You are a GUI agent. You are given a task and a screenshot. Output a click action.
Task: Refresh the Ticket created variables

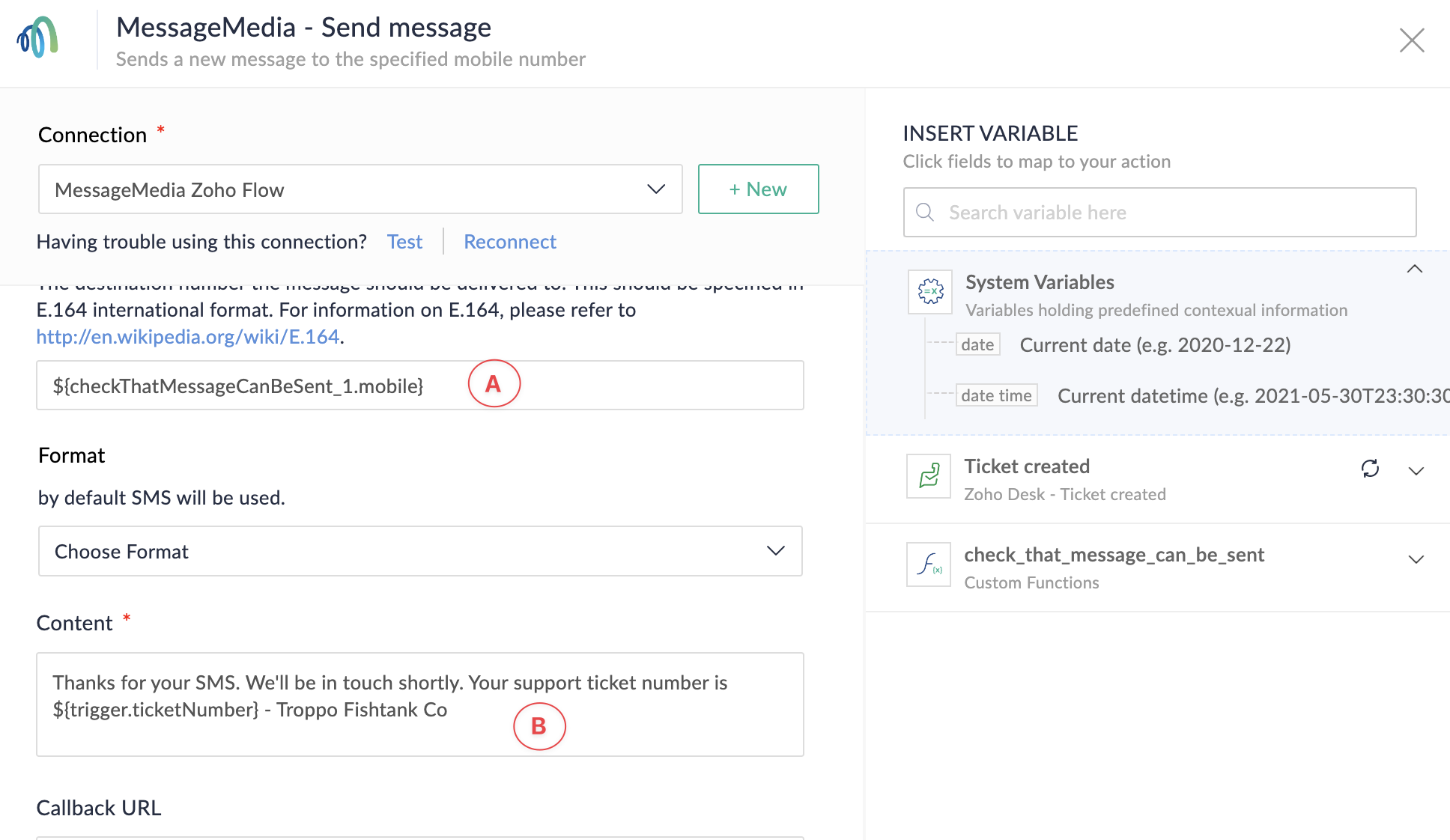tap(1370, 469)
